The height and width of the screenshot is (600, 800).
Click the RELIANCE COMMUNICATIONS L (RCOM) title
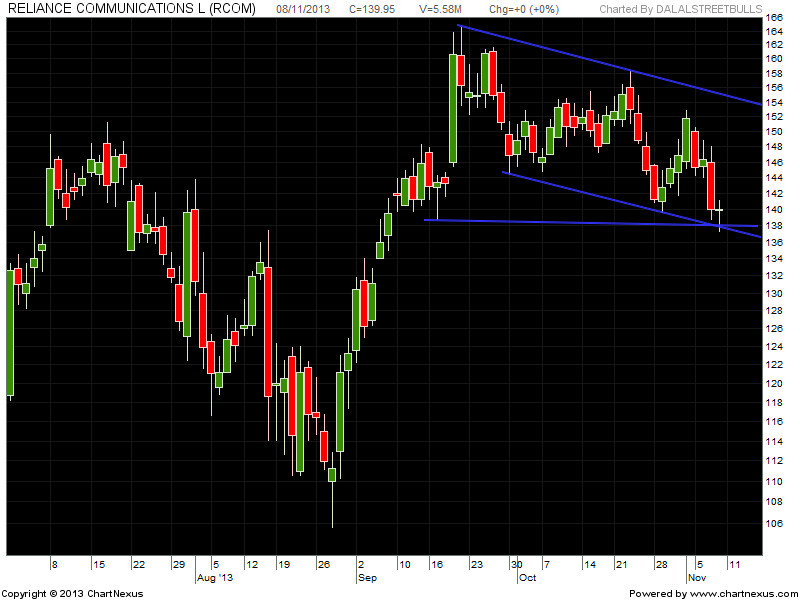pos(132,9)
